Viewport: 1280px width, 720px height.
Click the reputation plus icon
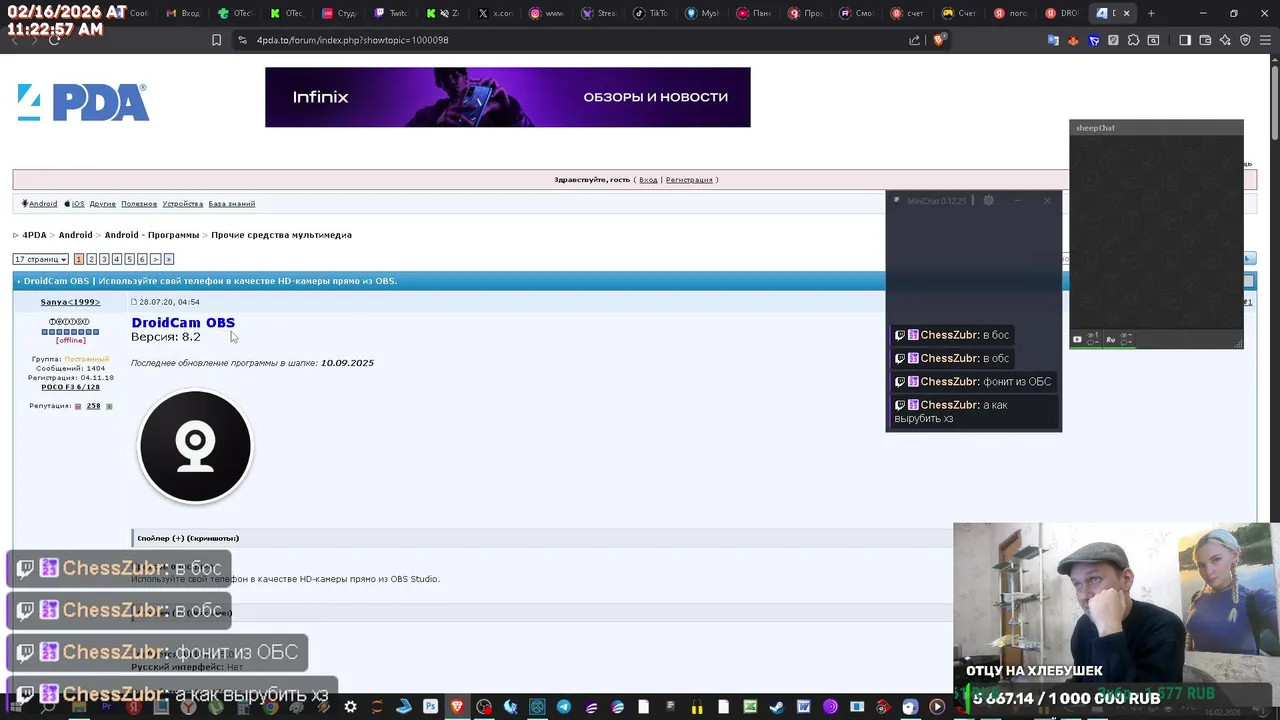(109, 406)
